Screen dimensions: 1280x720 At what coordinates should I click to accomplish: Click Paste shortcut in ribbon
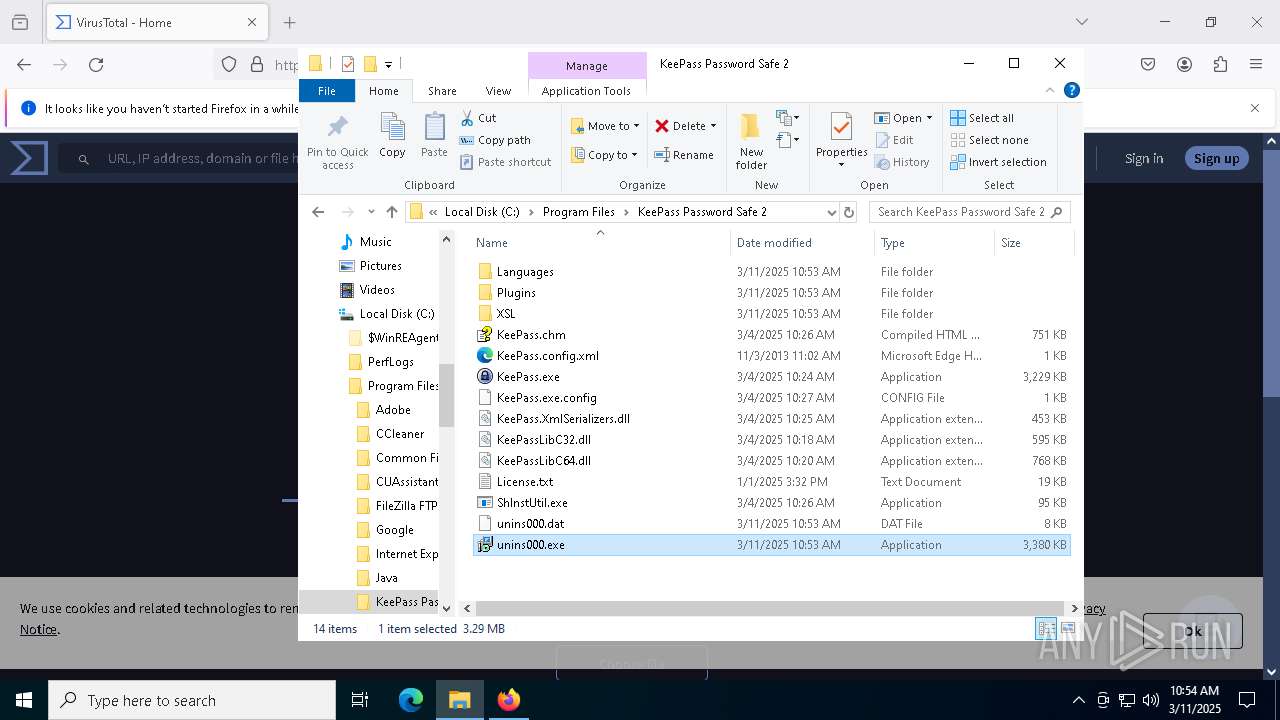505,162
